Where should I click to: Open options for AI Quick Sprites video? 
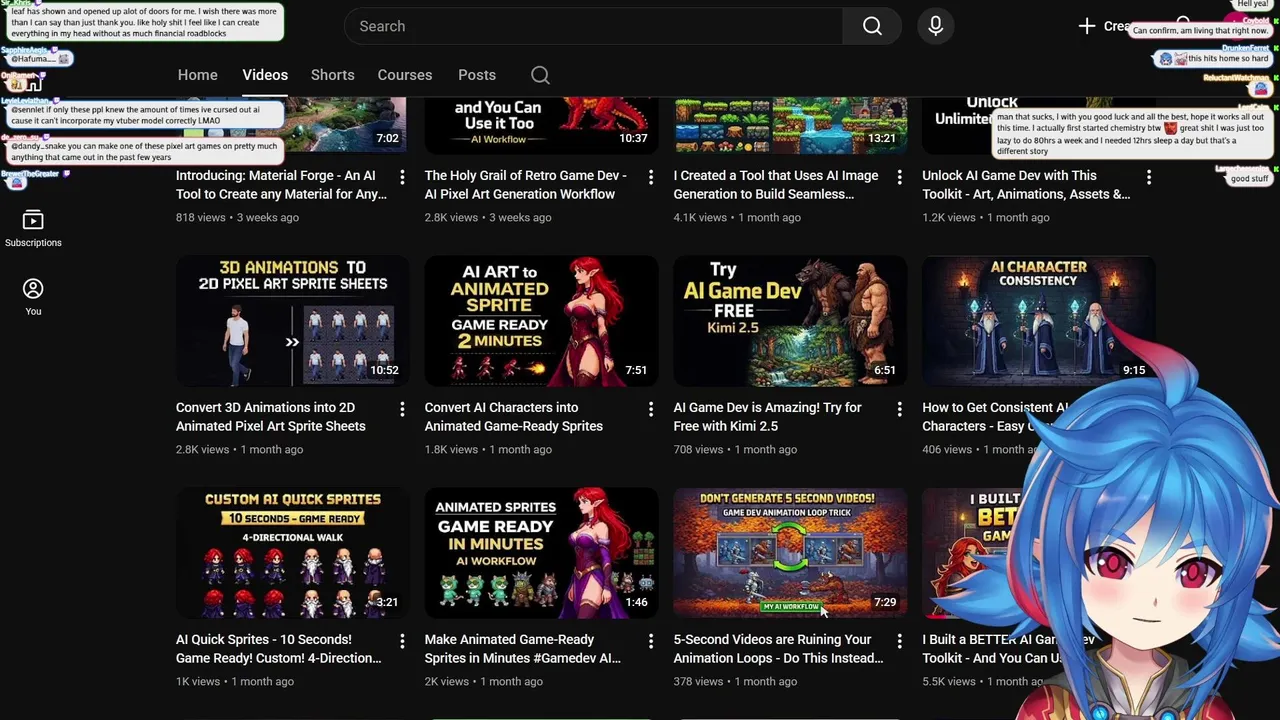tap(402, 641)
